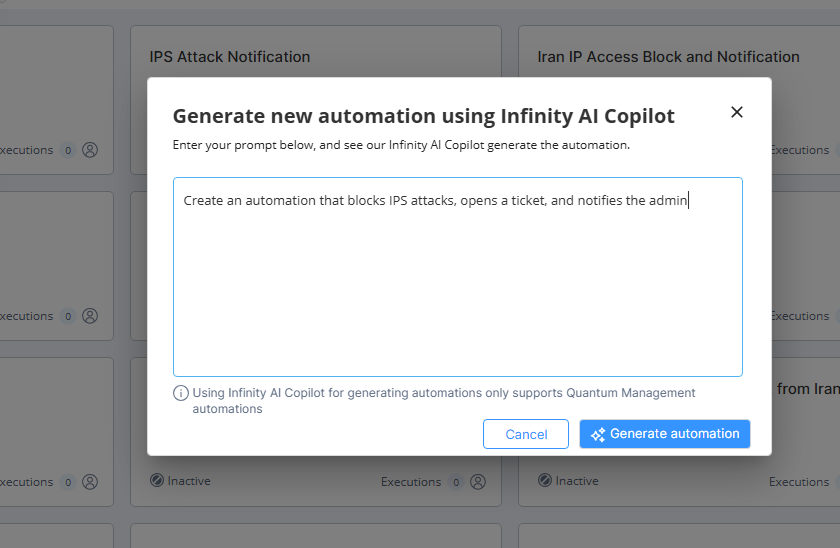Click the Executions label in bottom-right Inactive card
The image size is (840, 548).
pyautogui.click(x=799, y=482)
